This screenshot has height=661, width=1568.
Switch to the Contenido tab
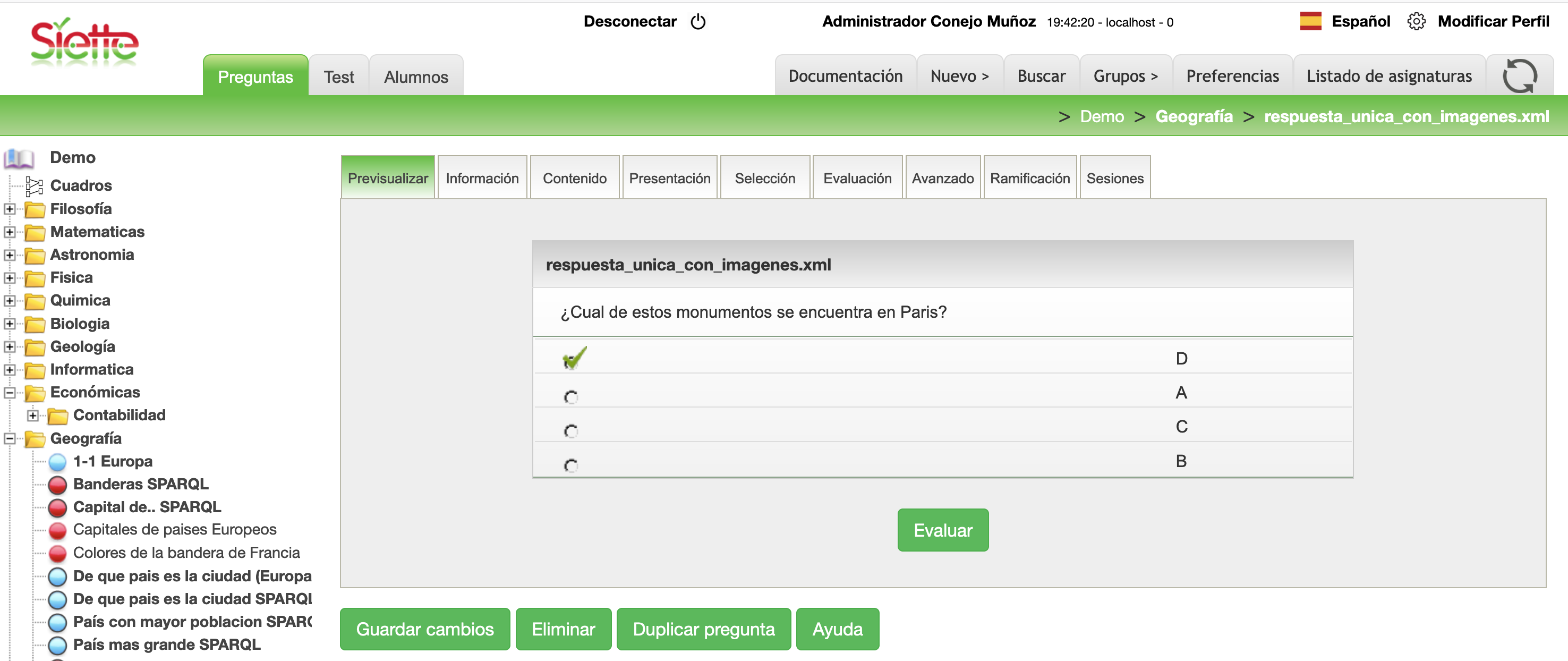pyautogui.click(x=574, y=179)
